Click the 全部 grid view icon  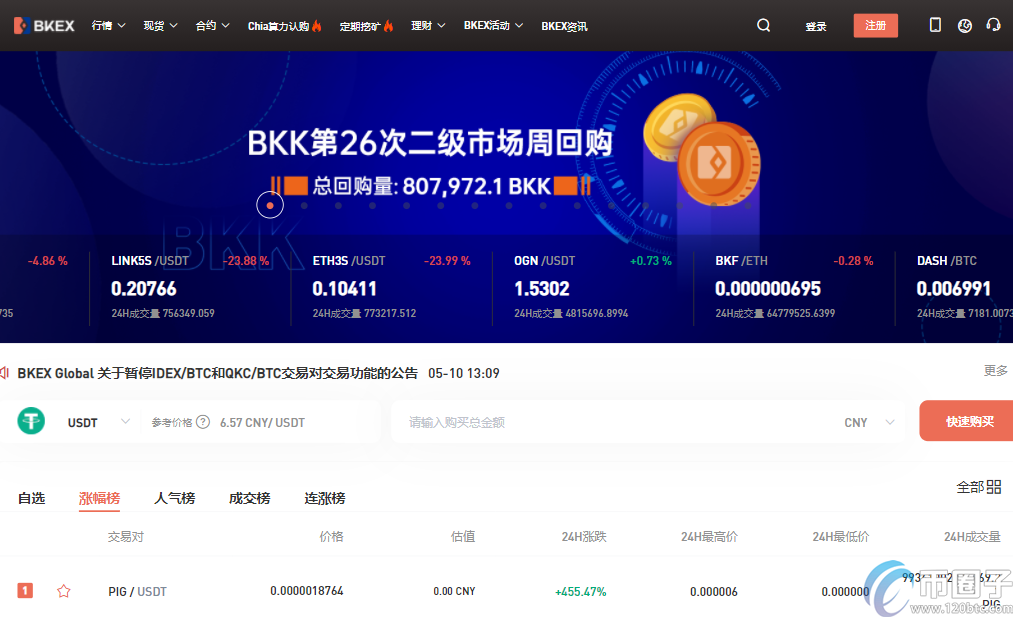993,487
